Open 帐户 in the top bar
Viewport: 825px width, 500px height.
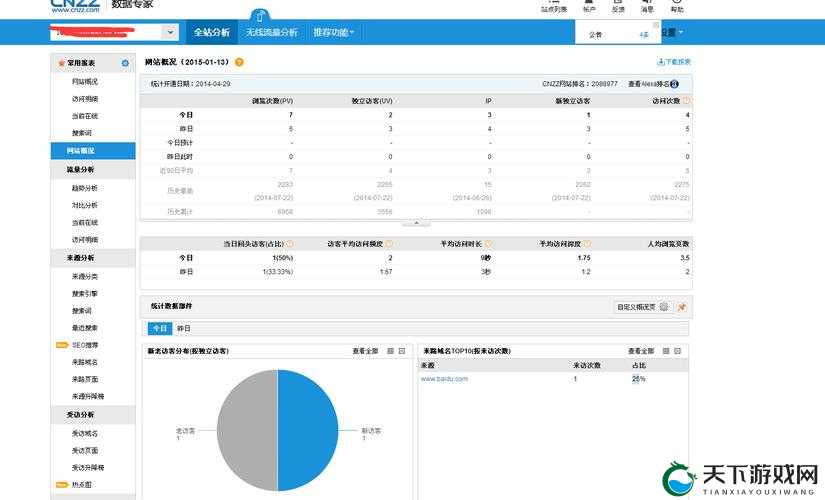pyautogui.click(x=589, y=6)
